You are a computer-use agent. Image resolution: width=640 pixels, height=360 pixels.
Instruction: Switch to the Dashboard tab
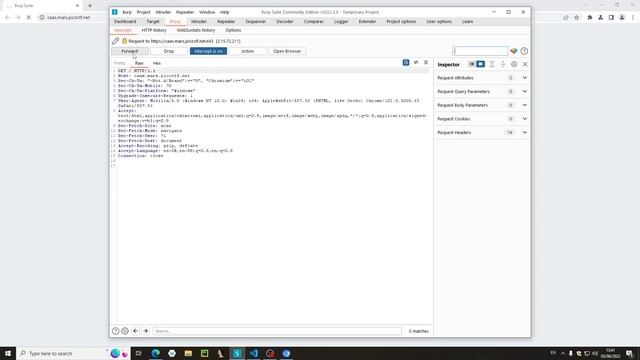pyautogui.click(x=125, y=21)
